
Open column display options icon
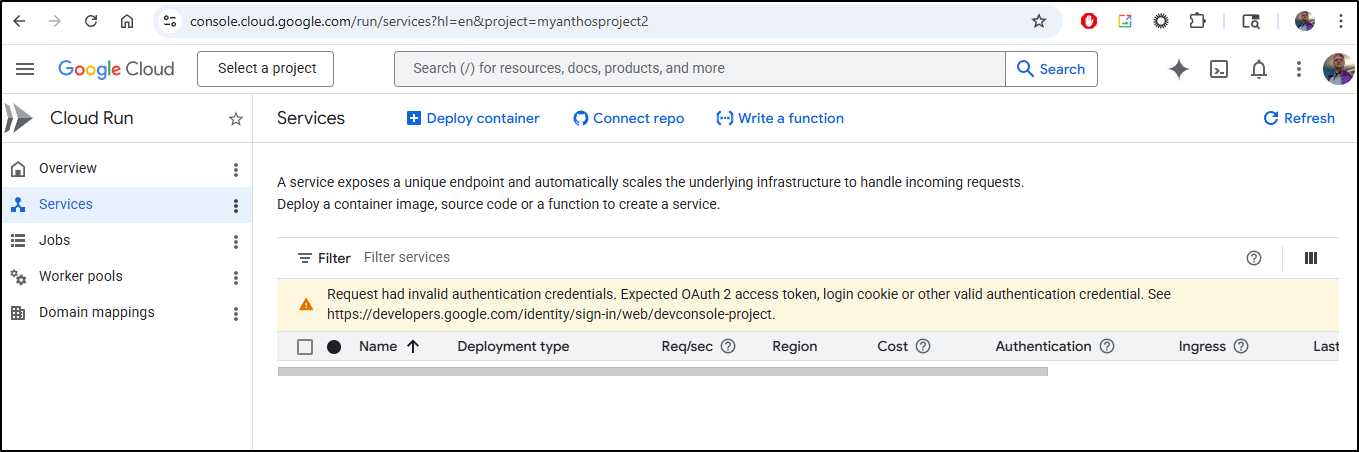click(1311, 258)
